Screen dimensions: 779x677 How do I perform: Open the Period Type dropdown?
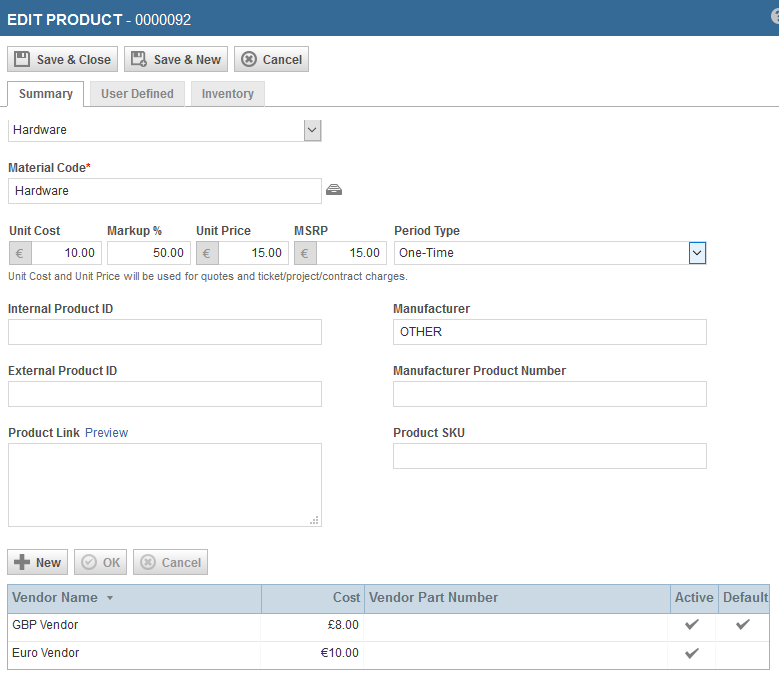pyautogui.click(x=697, y=253)
